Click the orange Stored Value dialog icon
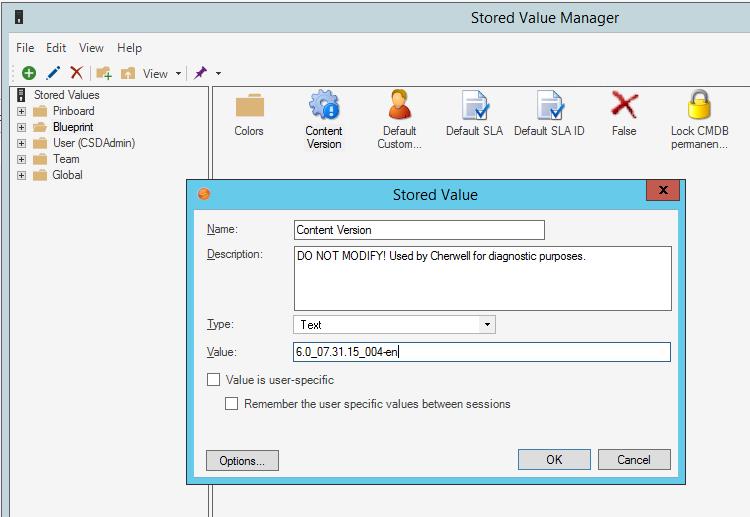 tap(204, 194)
